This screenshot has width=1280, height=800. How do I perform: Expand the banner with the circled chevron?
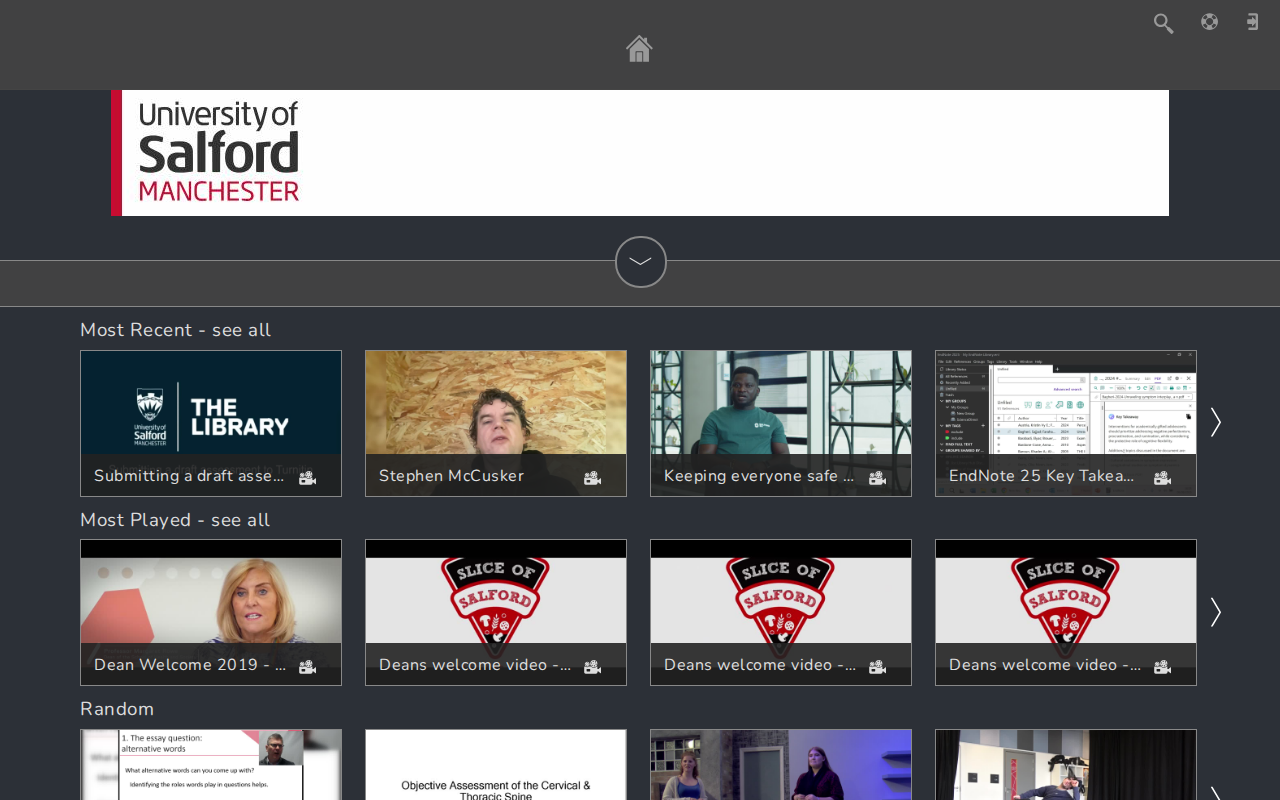click(641, 262)
